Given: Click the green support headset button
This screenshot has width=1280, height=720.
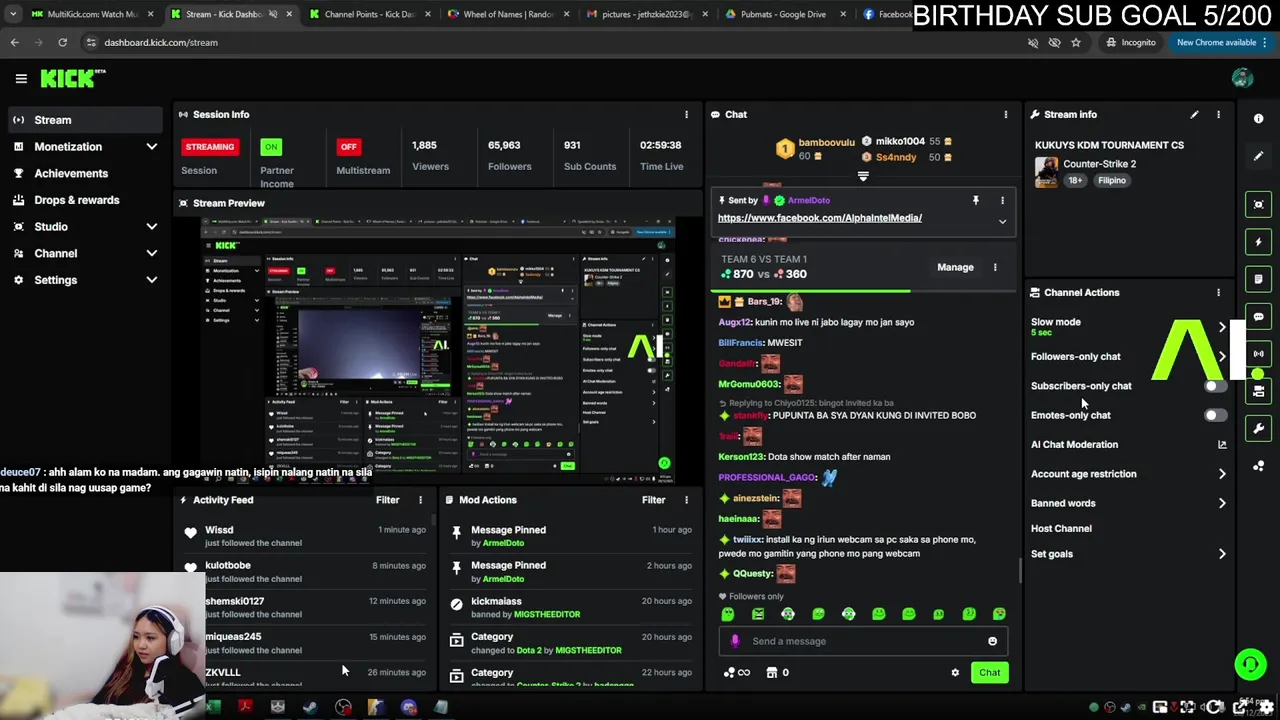Looking at the screenshot, I should [x=1250, y=664].
